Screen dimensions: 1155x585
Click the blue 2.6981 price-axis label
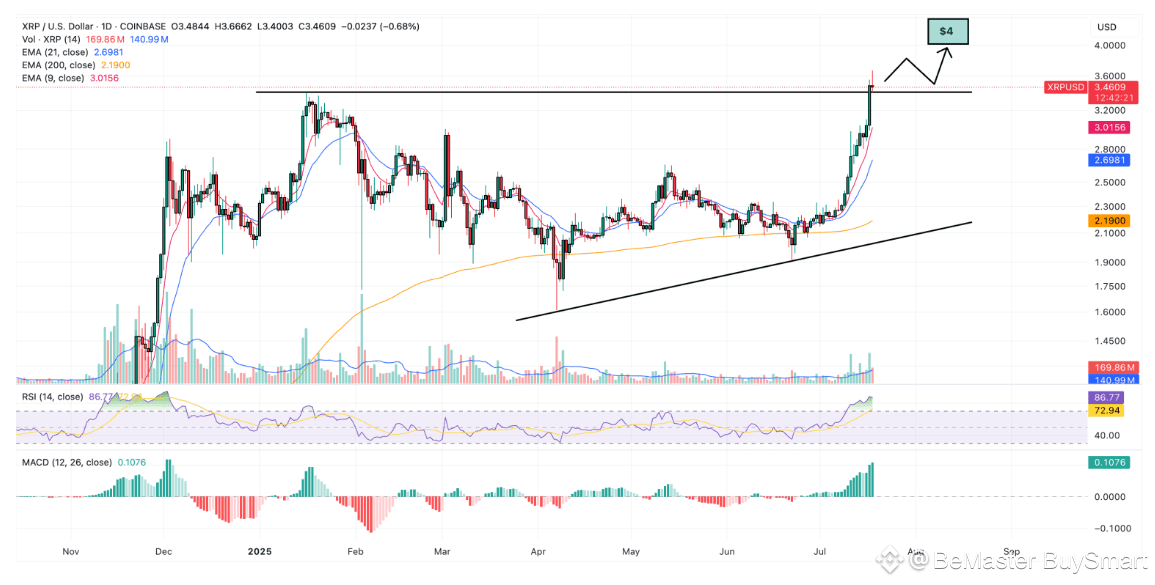tap(1110, 159)
